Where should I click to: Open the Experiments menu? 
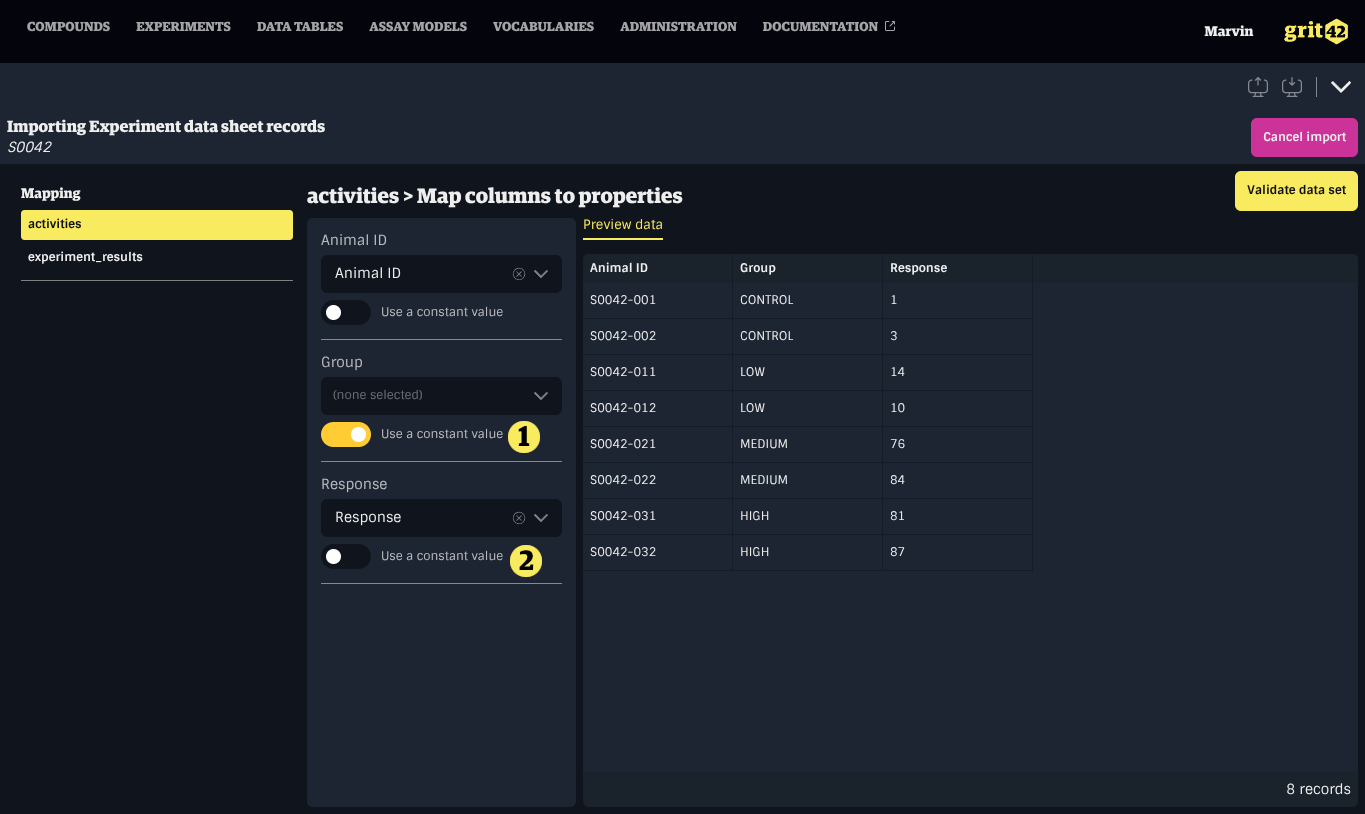click(183, 27)
